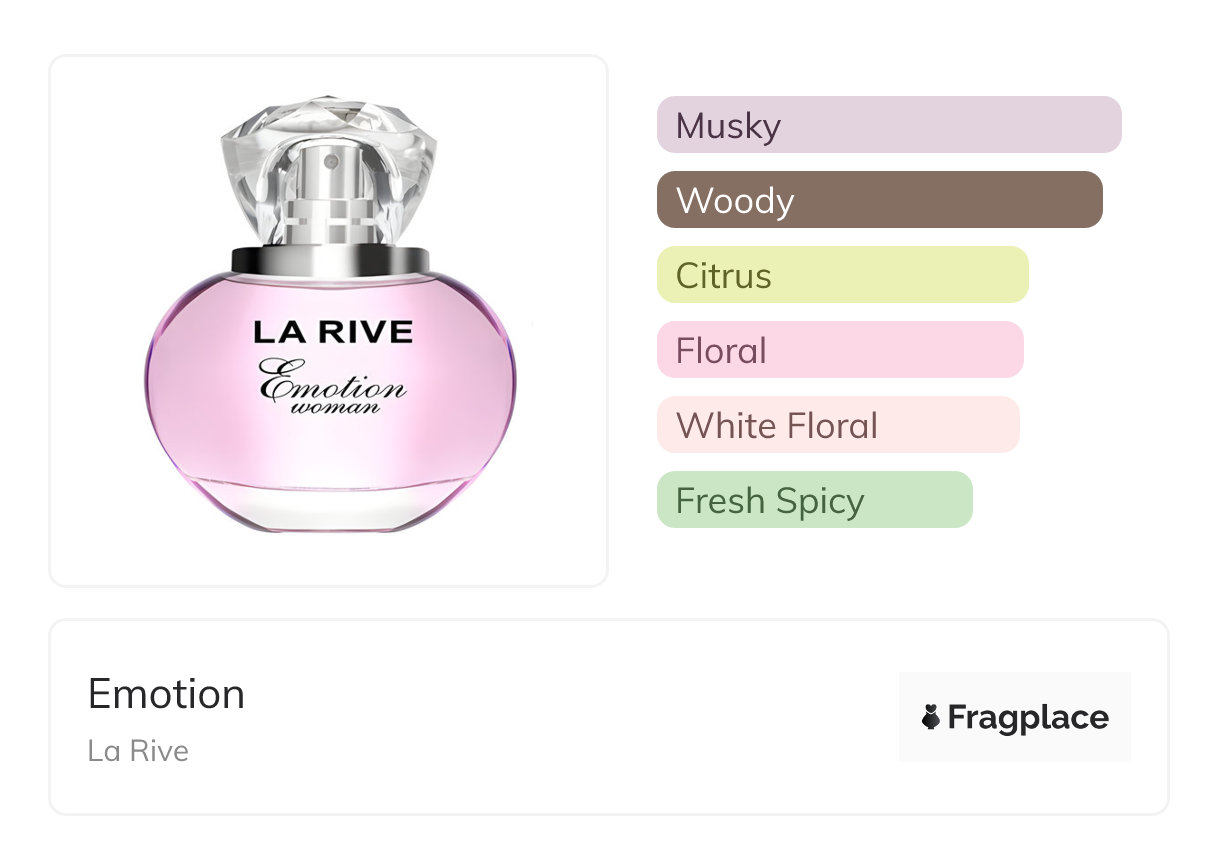Click the silver collar on the bottle neck
This screenshot has width=1218, height=864.
[330, 259]
